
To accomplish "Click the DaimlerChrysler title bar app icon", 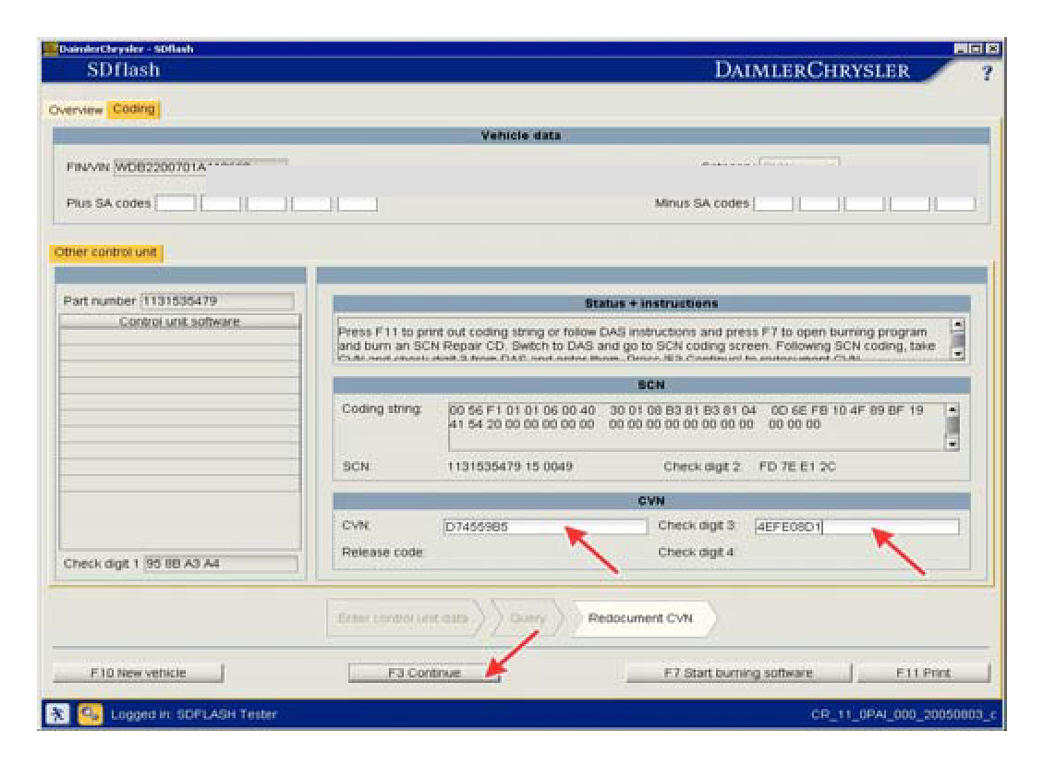I will [48, 48].
